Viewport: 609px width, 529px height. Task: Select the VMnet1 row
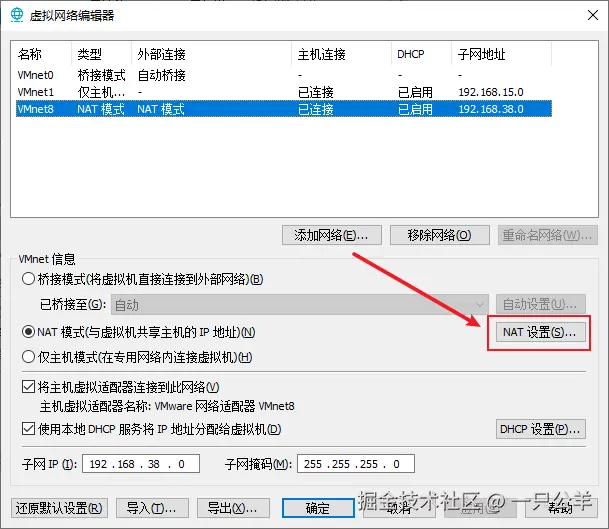tap(284, 92)
